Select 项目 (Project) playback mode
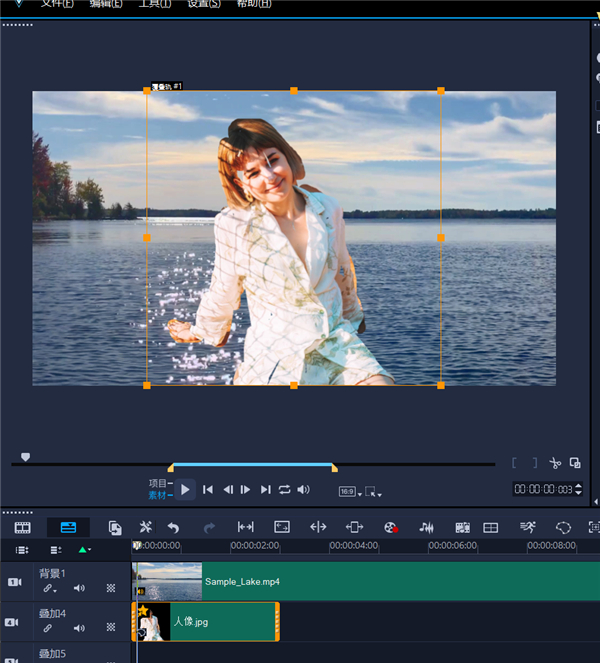Image resolution: width=600 pixels, height=663 pixels. click(x=157, y=483)
